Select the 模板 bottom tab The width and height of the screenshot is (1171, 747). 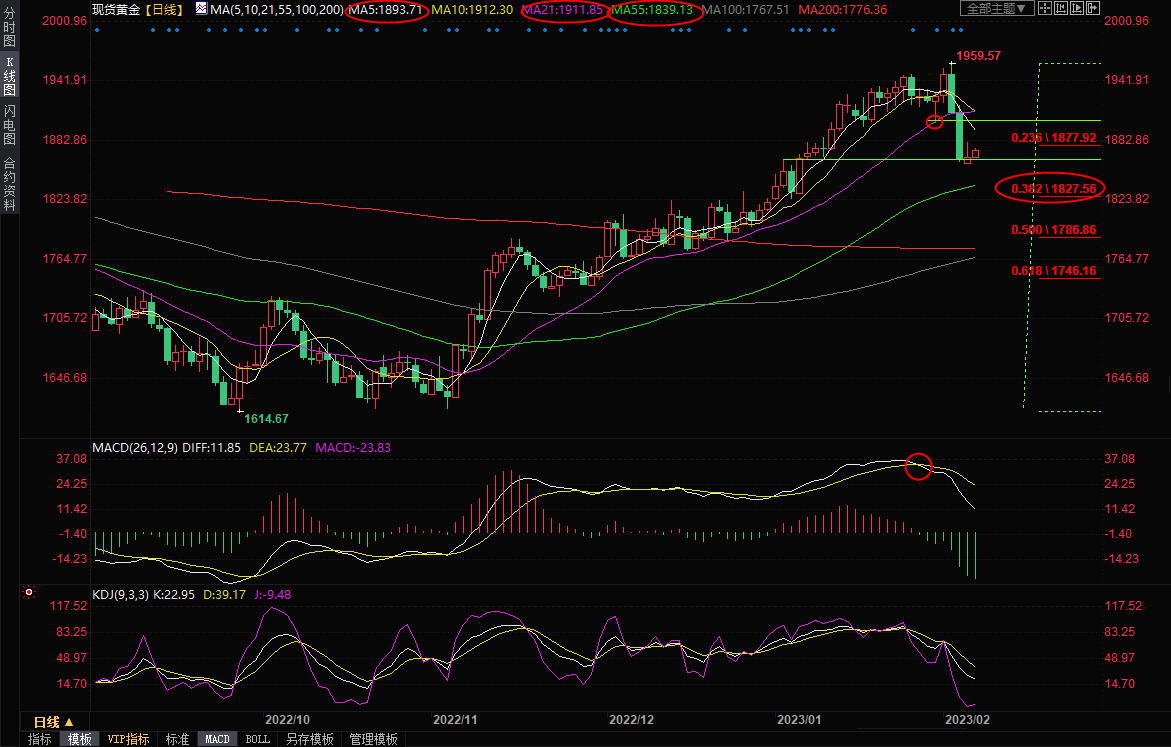[x=80, y=739]
